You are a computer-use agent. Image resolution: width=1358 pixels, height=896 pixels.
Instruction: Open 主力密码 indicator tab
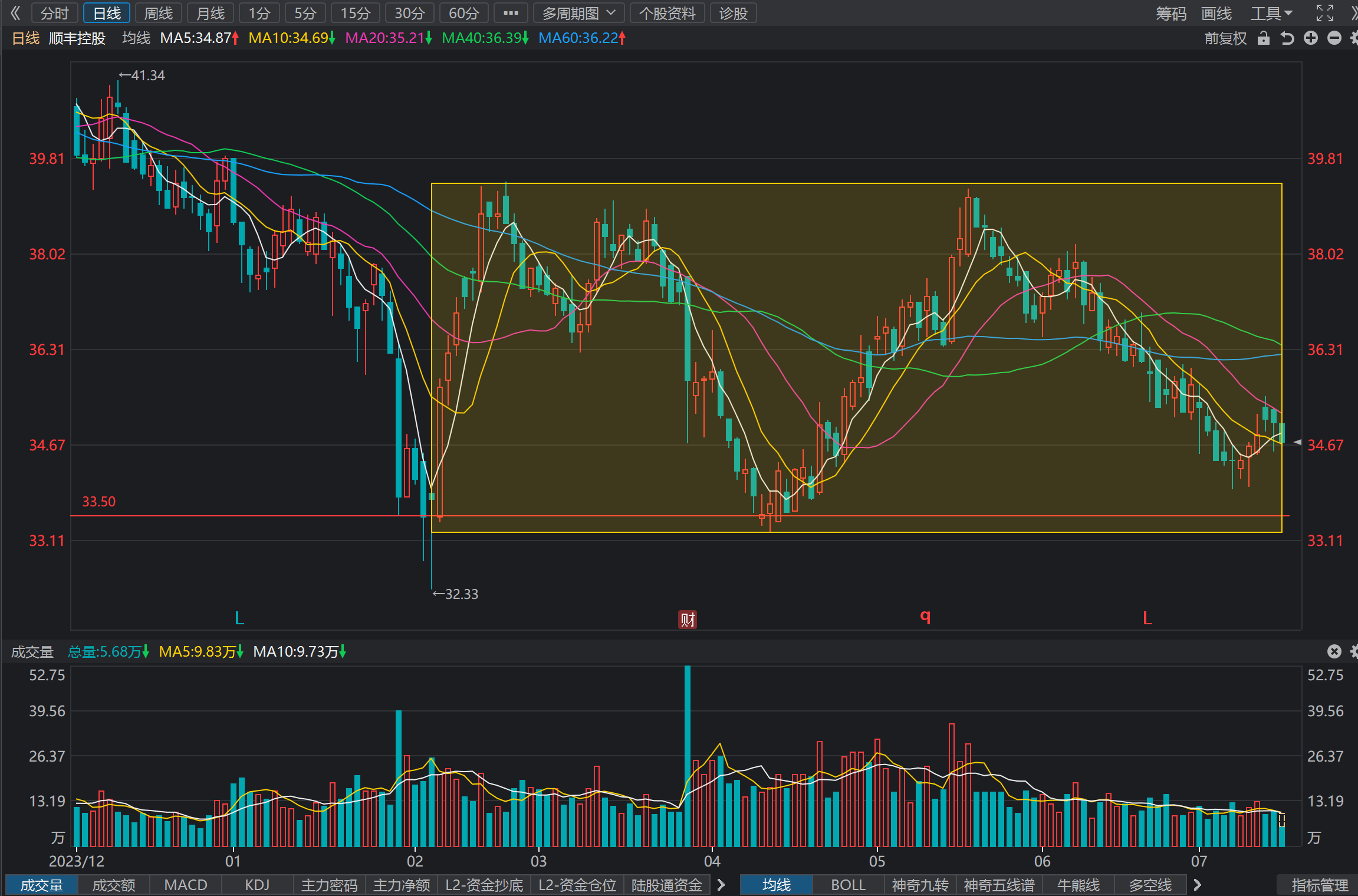pos(330,885)
